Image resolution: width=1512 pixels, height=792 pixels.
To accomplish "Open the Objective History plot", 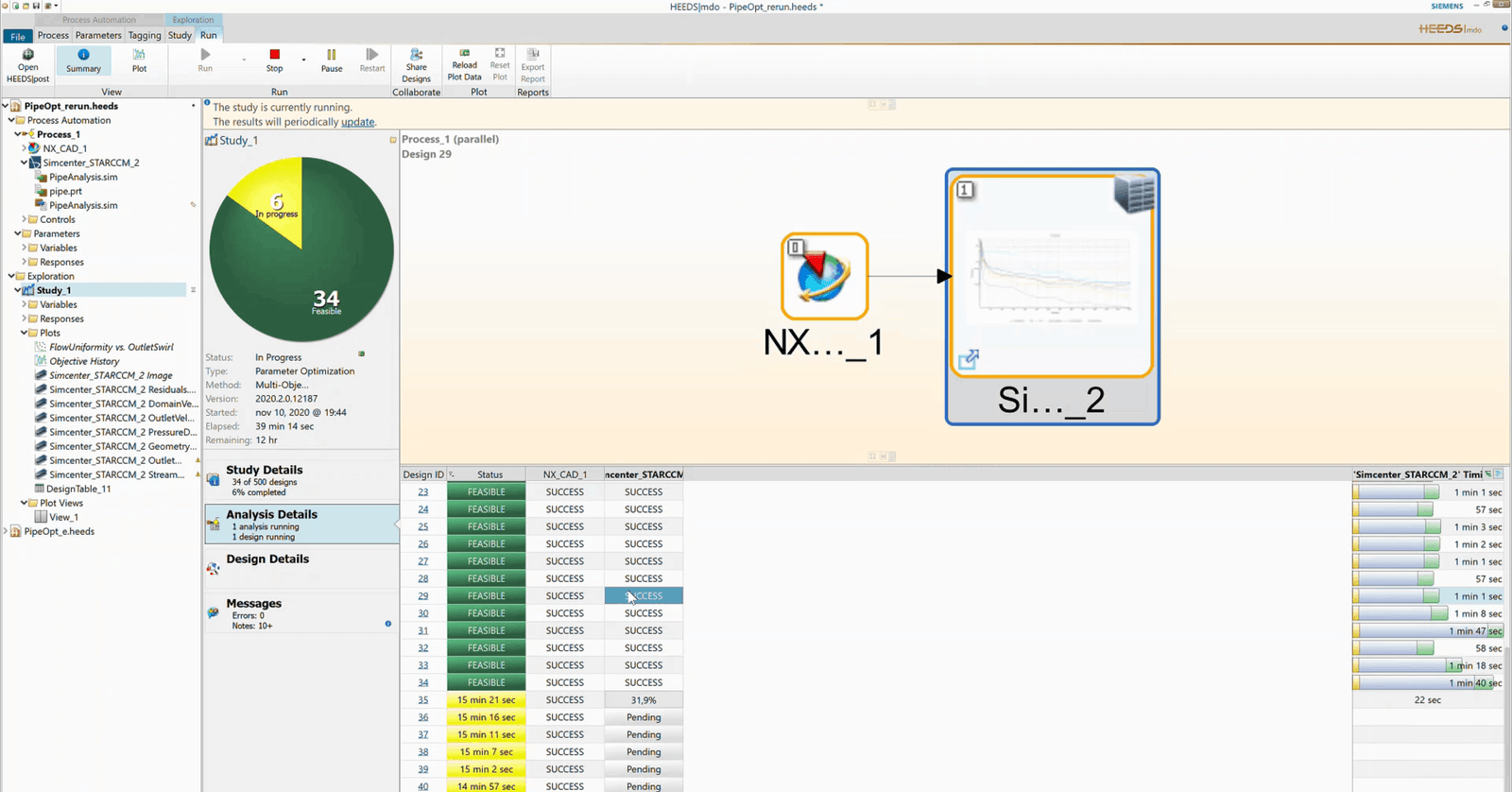I will pos(84,361).
